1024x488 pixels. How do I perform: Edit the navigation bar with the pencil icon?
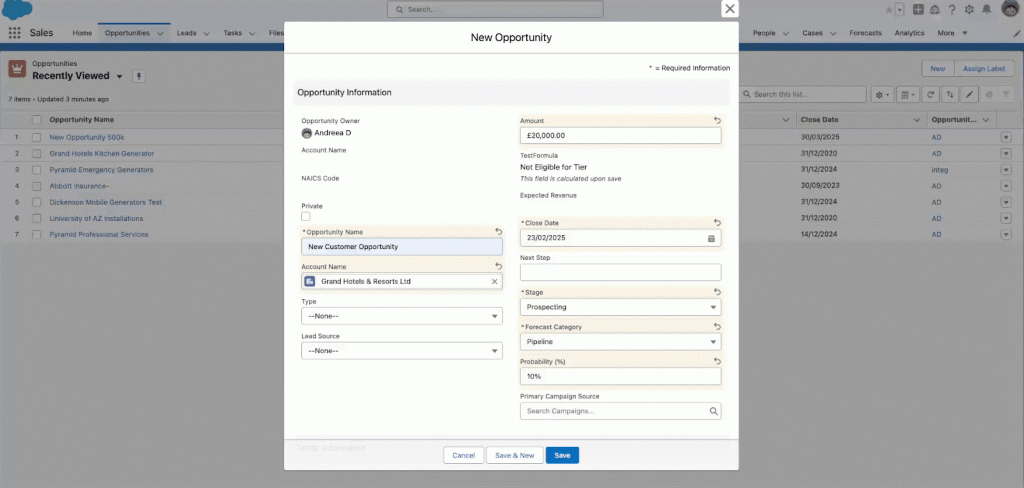1016,33
